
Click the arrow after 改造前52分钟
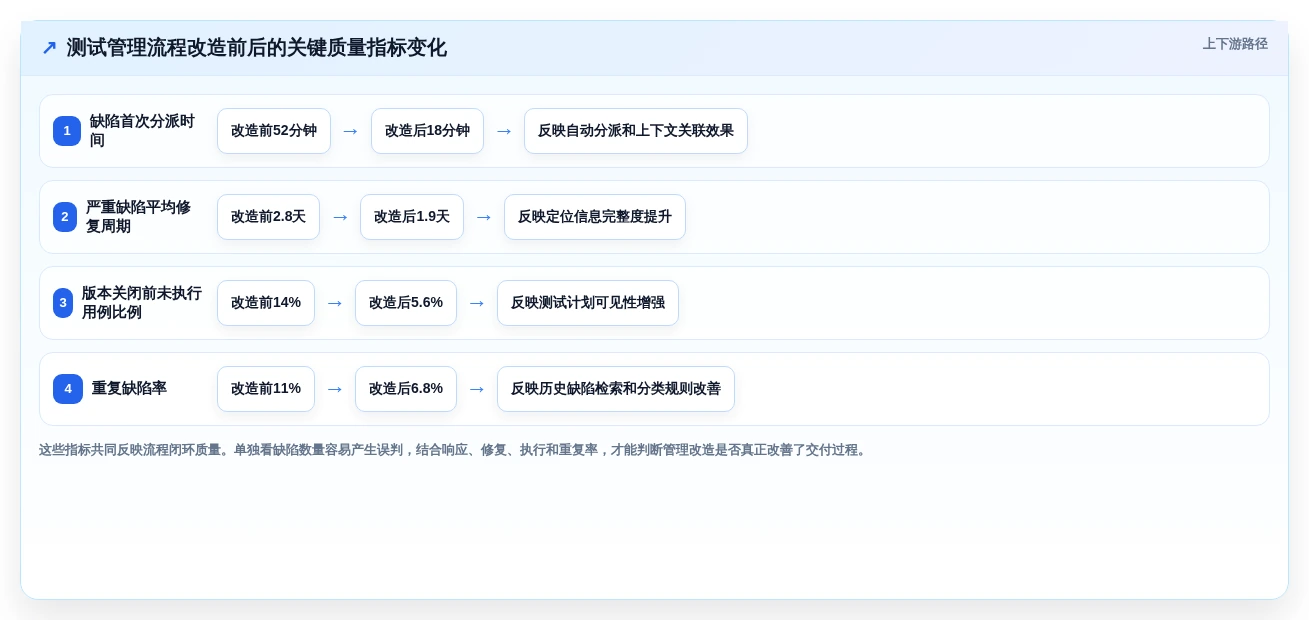(351, 131)
